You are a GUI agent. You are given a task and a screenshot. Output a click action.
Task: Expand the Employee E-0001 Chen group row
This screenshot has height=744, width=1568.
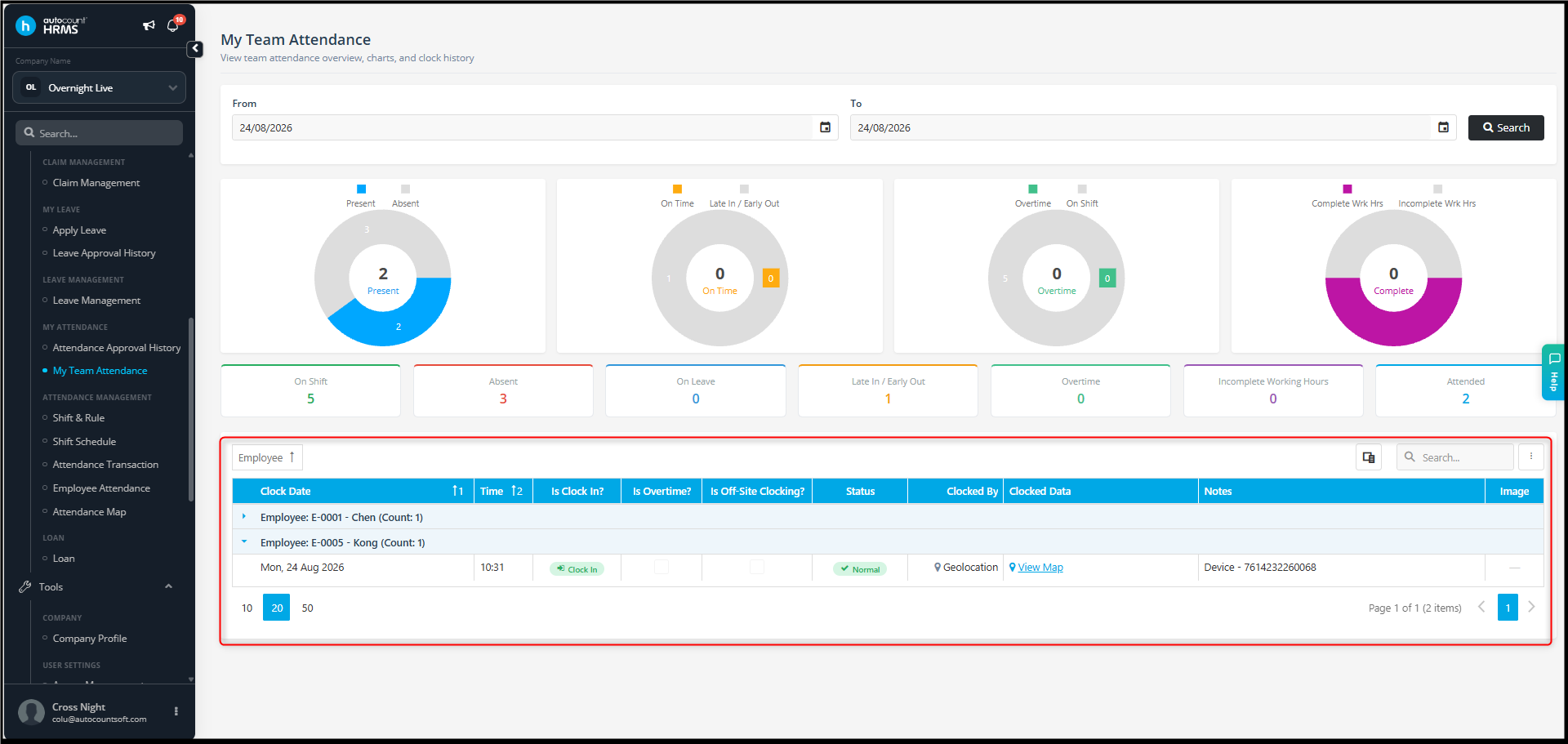pos(243,517)
